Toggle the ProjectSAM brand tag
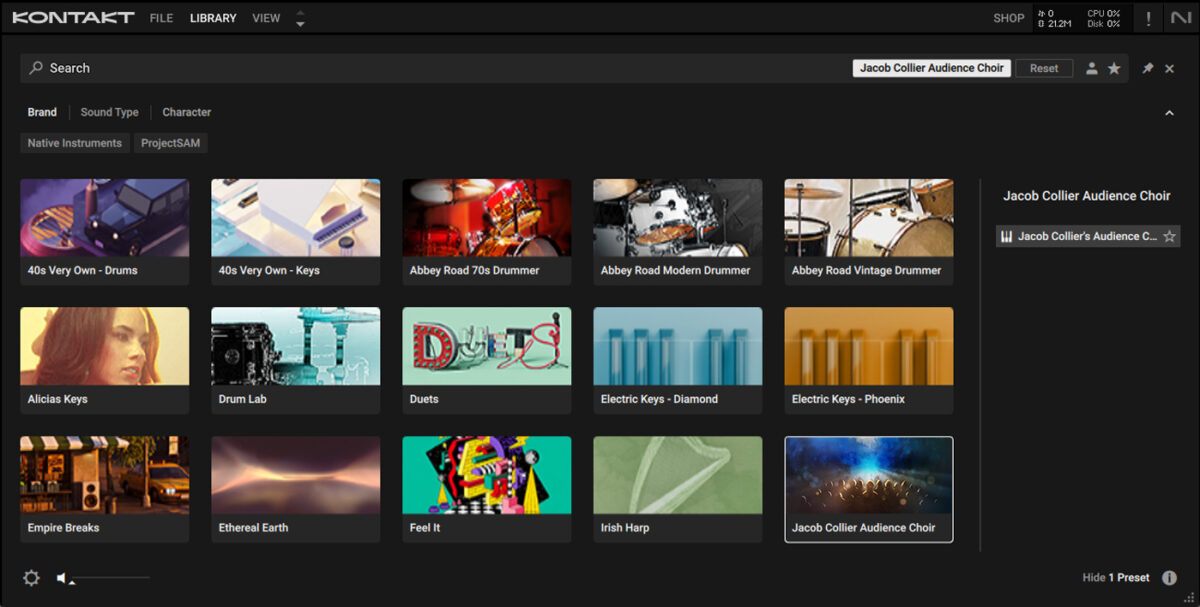The image size is (1200, 607). (x=171, y=143)
